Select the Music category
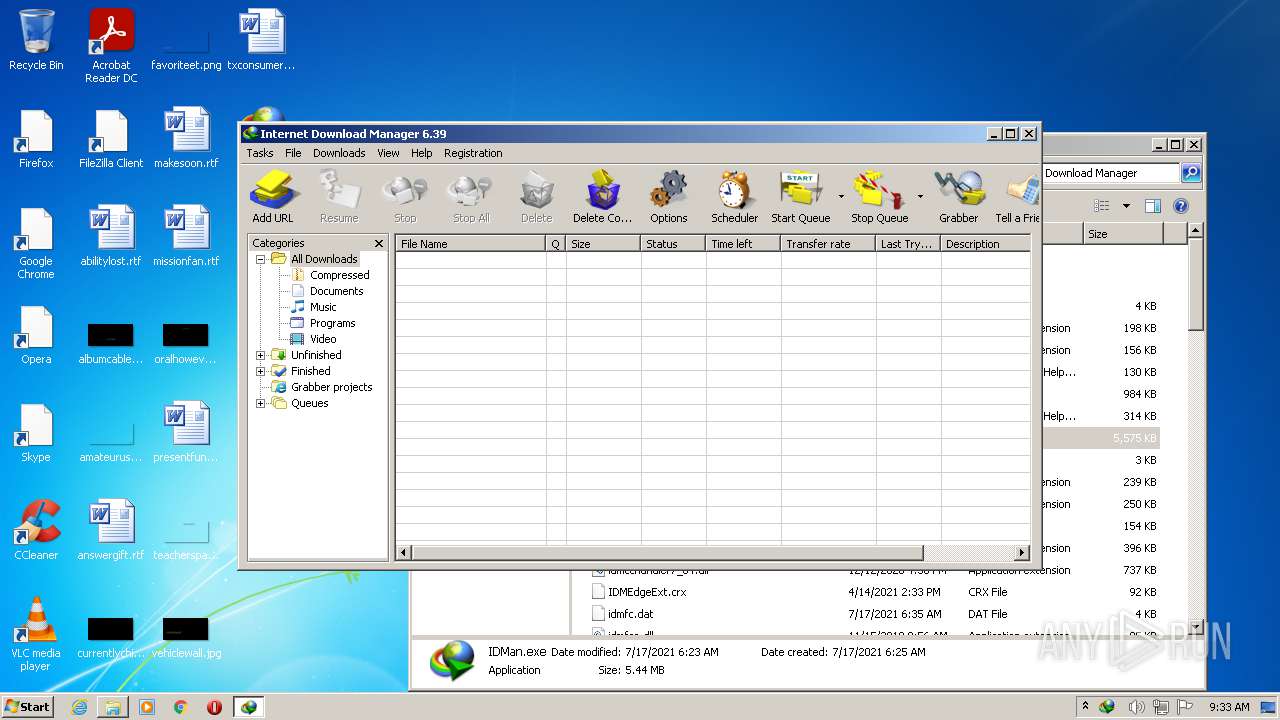Viewport: 1280px width, 720px height. (323, 307)
